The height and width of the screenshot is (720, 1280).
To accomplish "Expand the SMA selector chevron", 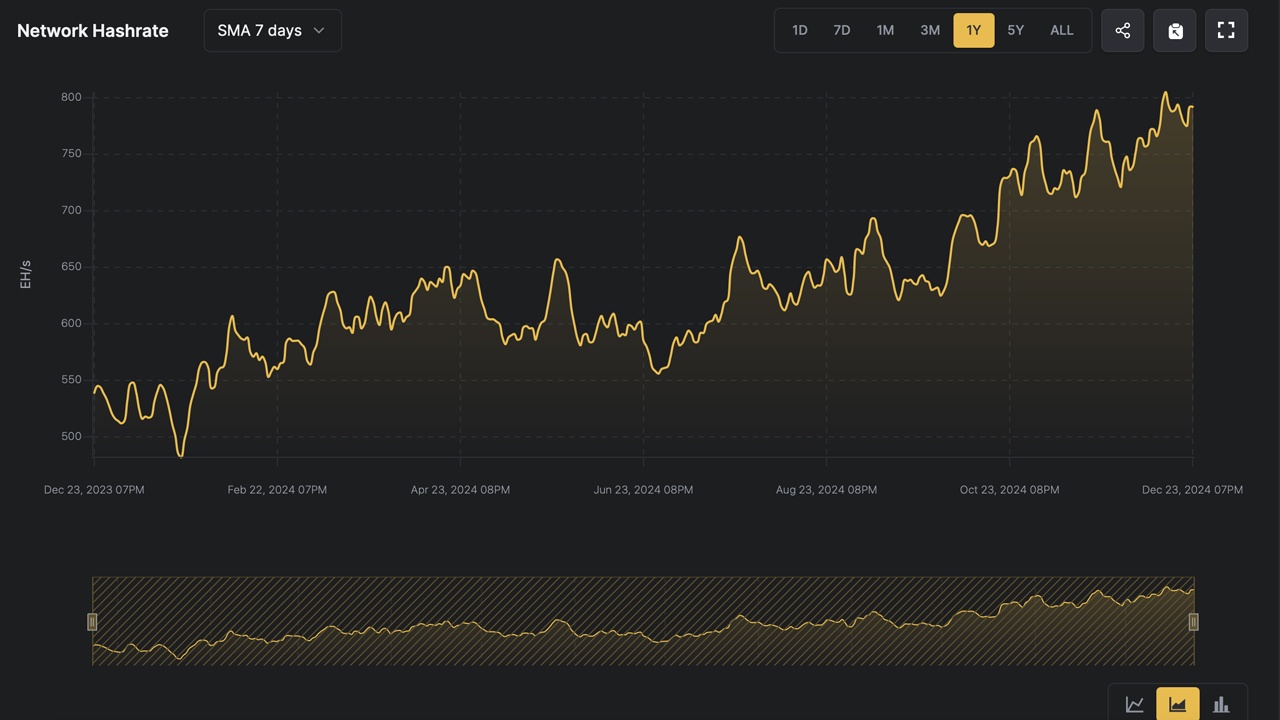I will tap(318, 30).
